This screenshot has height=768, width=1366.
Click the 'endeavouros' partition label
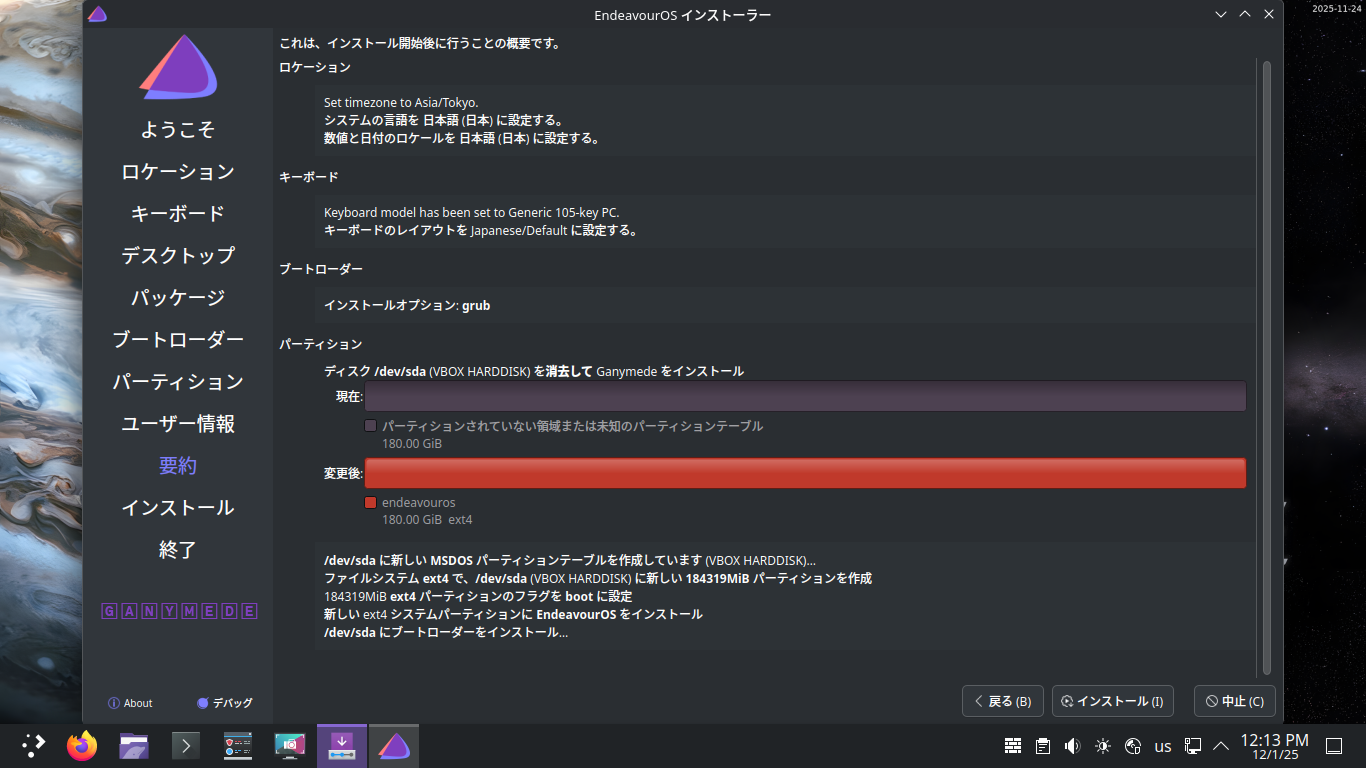pyautogui.click(x=418, y=503)
